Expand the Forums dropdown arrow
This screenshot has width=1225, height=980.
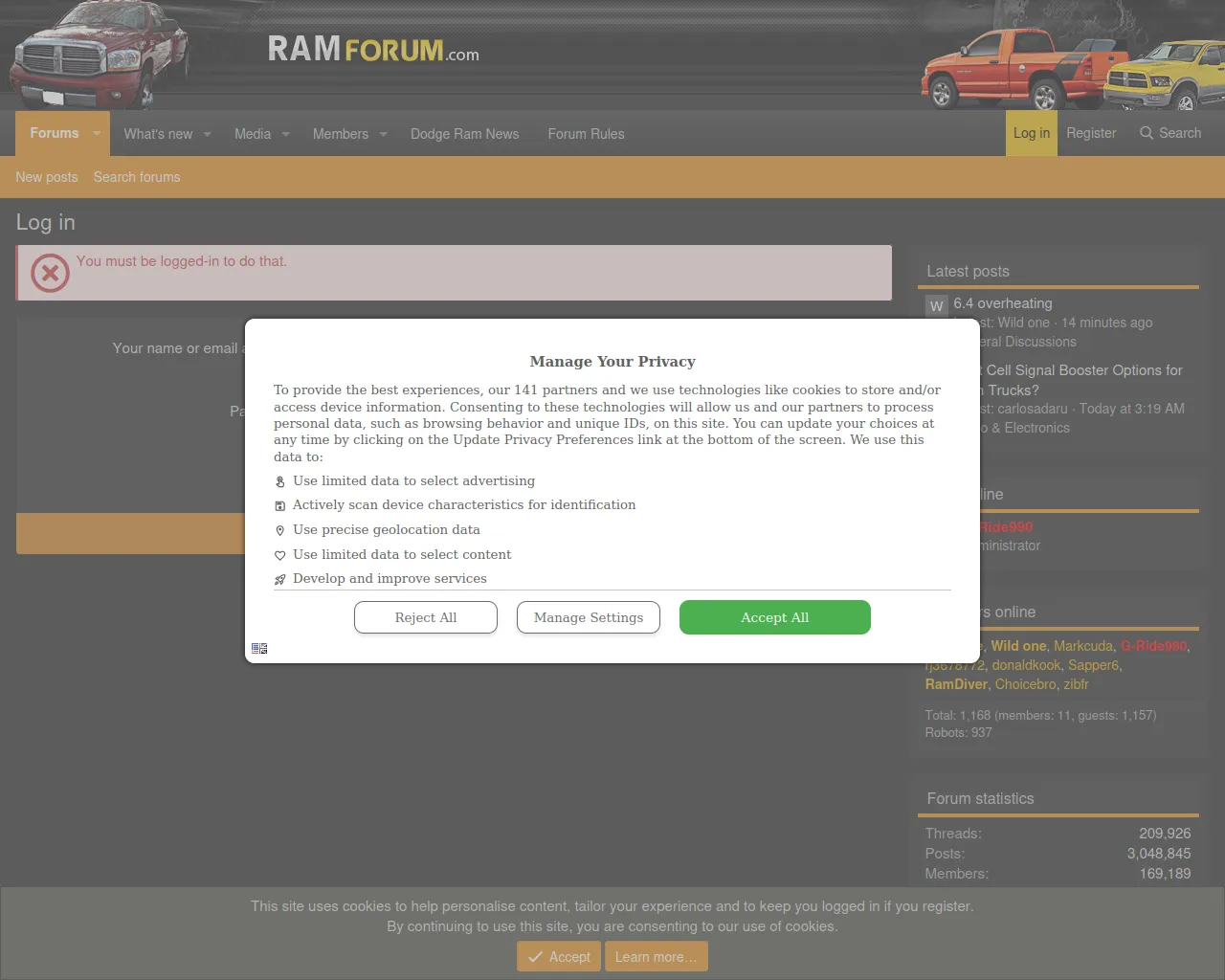97,134
